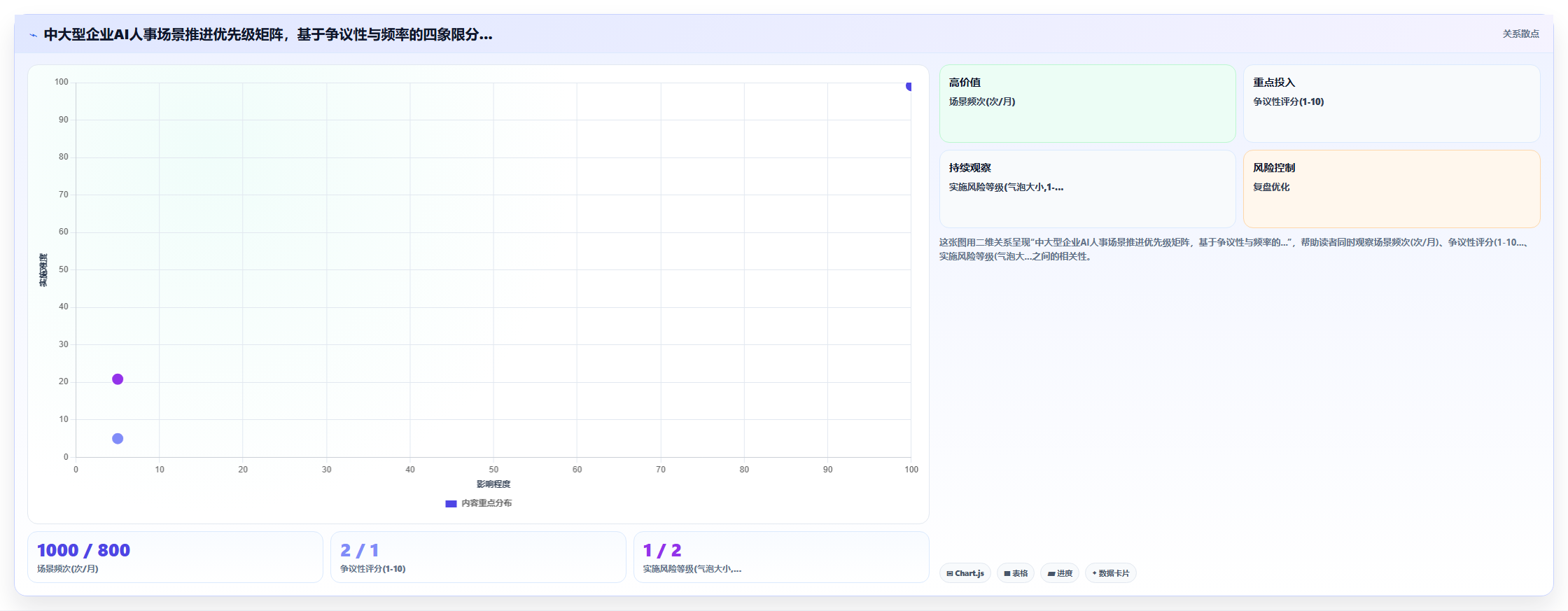Click the x-axis tick label 50
This screenshot has height=611, width=1568.
pyautogui.click(x=493, y=470)
